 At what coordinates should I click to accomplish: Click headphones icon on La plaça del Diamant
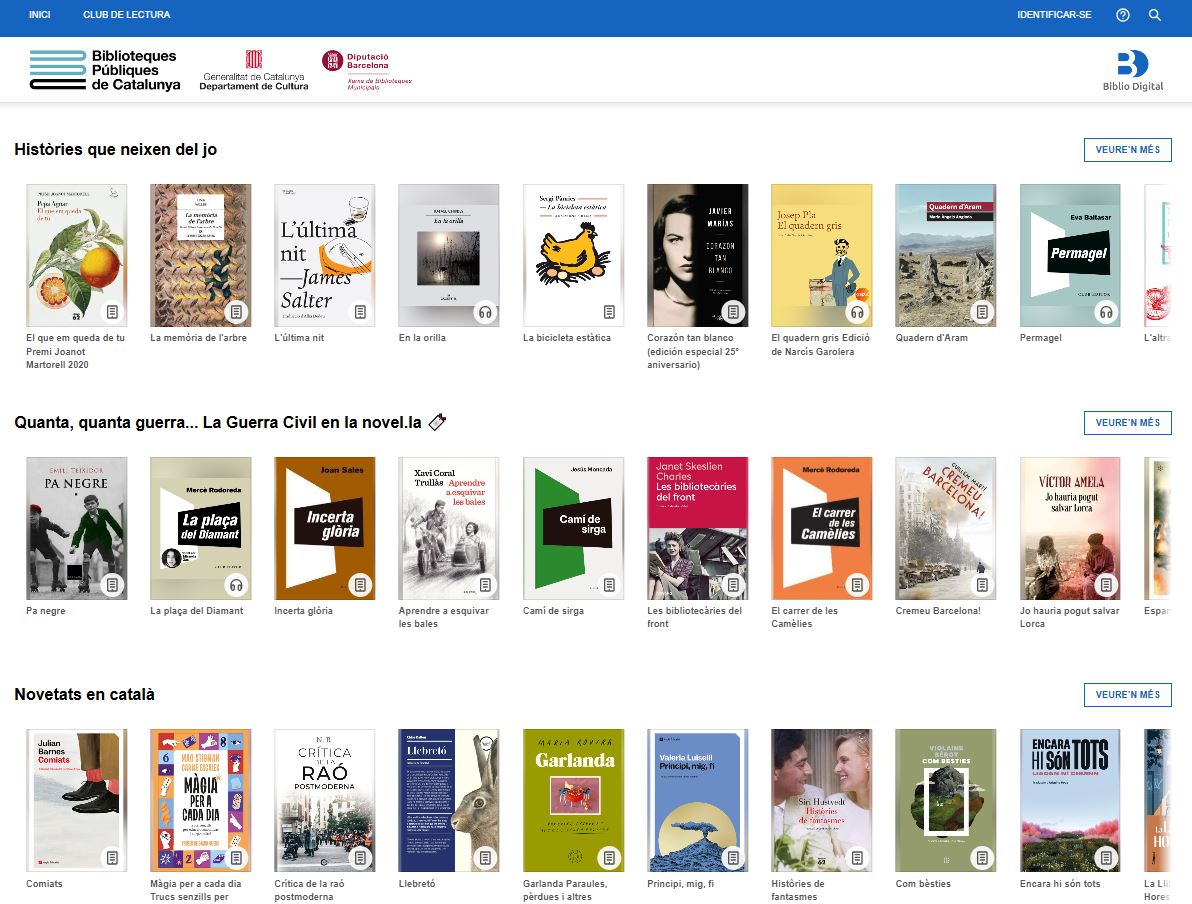pyautogui.click(x=236, y=585)
